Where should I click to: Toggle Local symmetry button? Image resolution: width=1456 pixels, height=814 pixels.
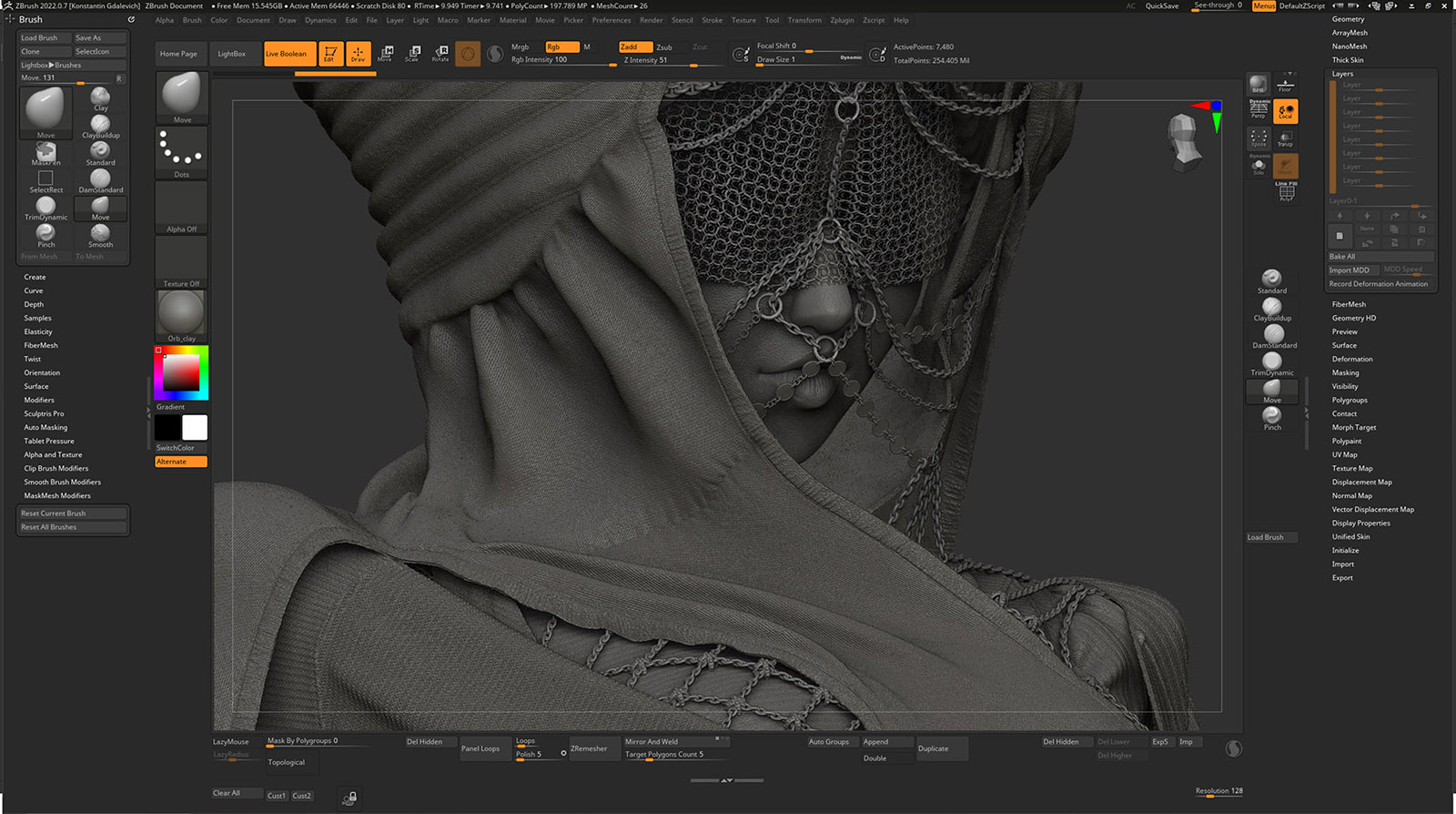(x=1285, y=112)
